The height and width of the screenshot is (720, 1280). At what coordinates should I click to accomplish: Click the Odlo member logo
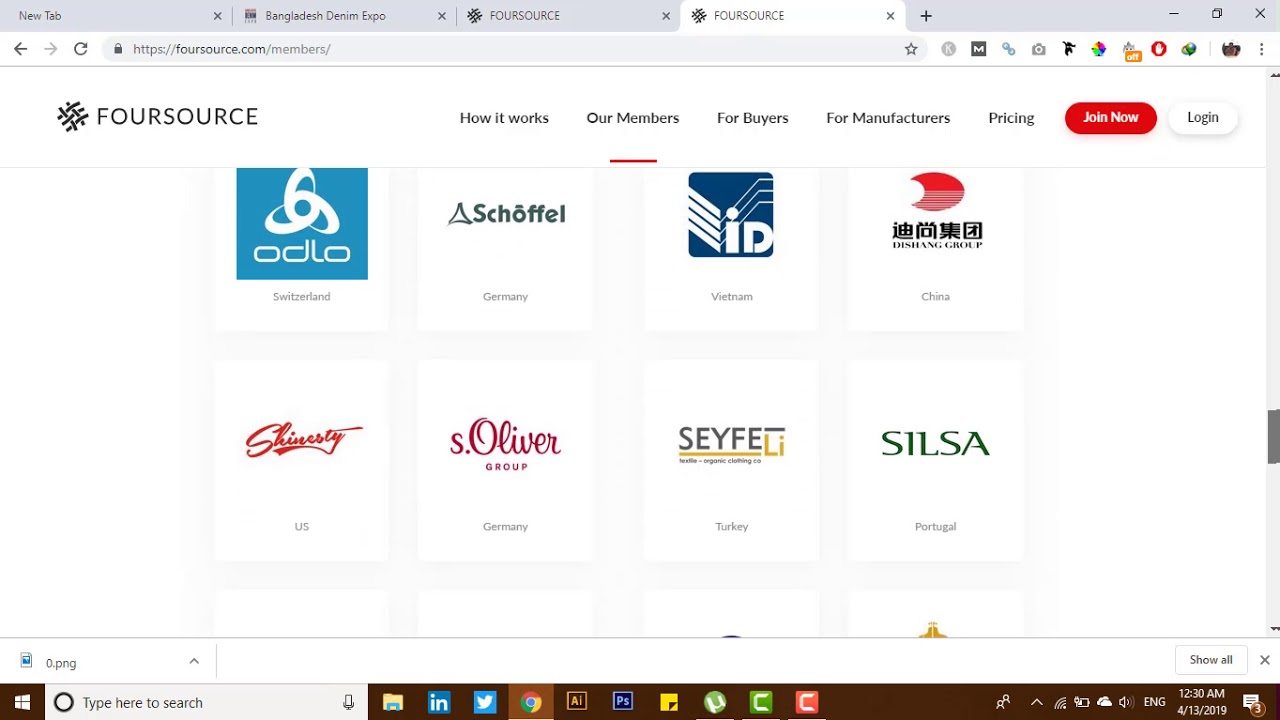tap(302, 224)
